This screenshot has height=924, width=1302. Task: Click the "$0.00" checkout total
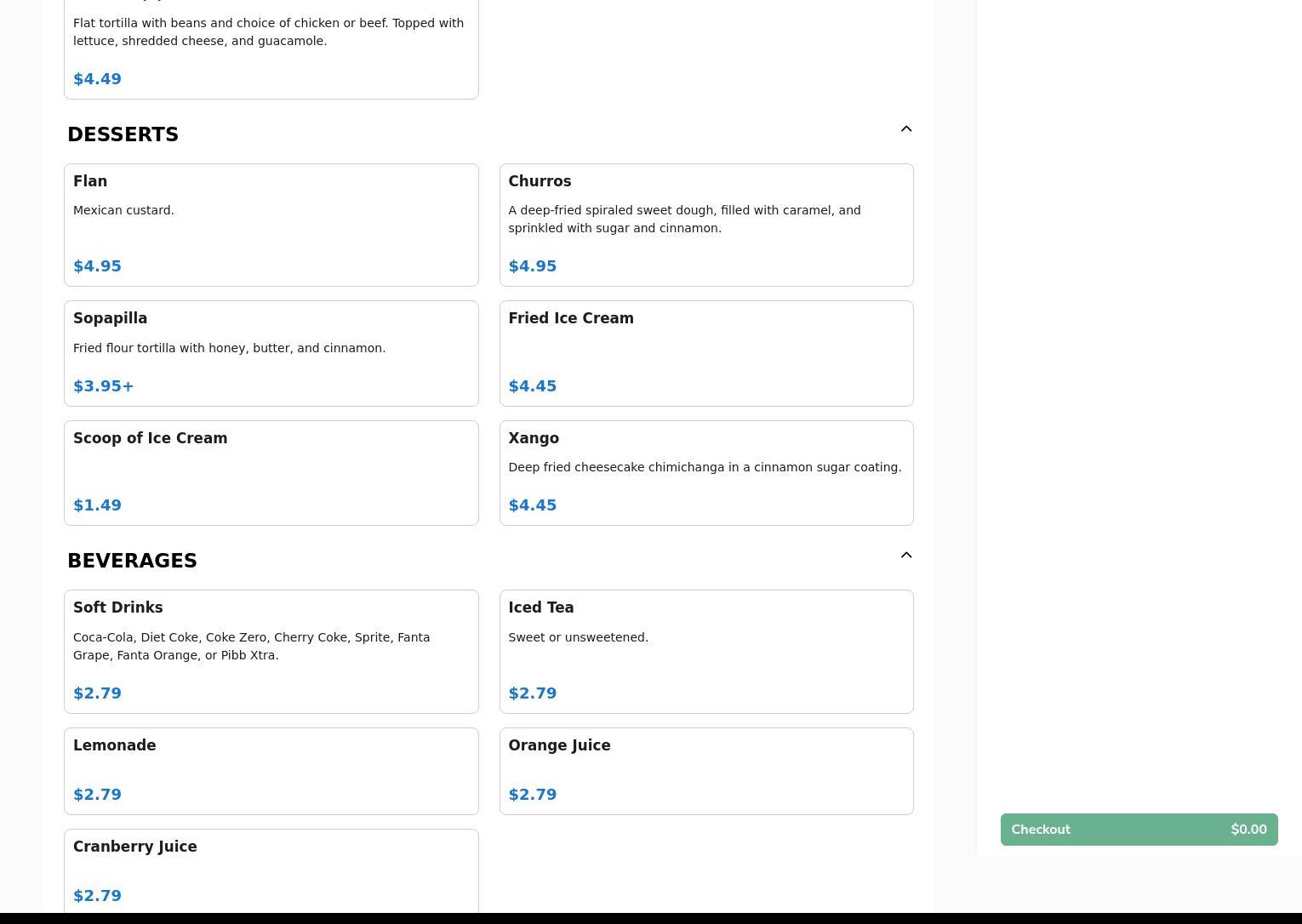(1248, 830)
